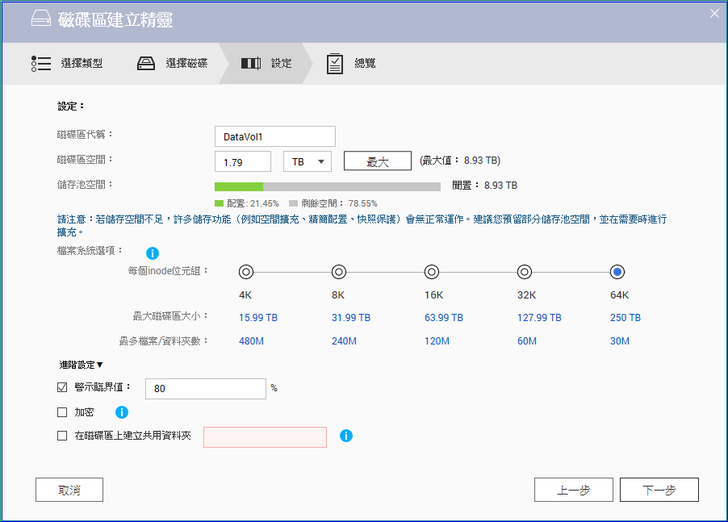This screenshot has width=728, height=522.
Task: Click the storage pool allocation bar
Action: 327,186
